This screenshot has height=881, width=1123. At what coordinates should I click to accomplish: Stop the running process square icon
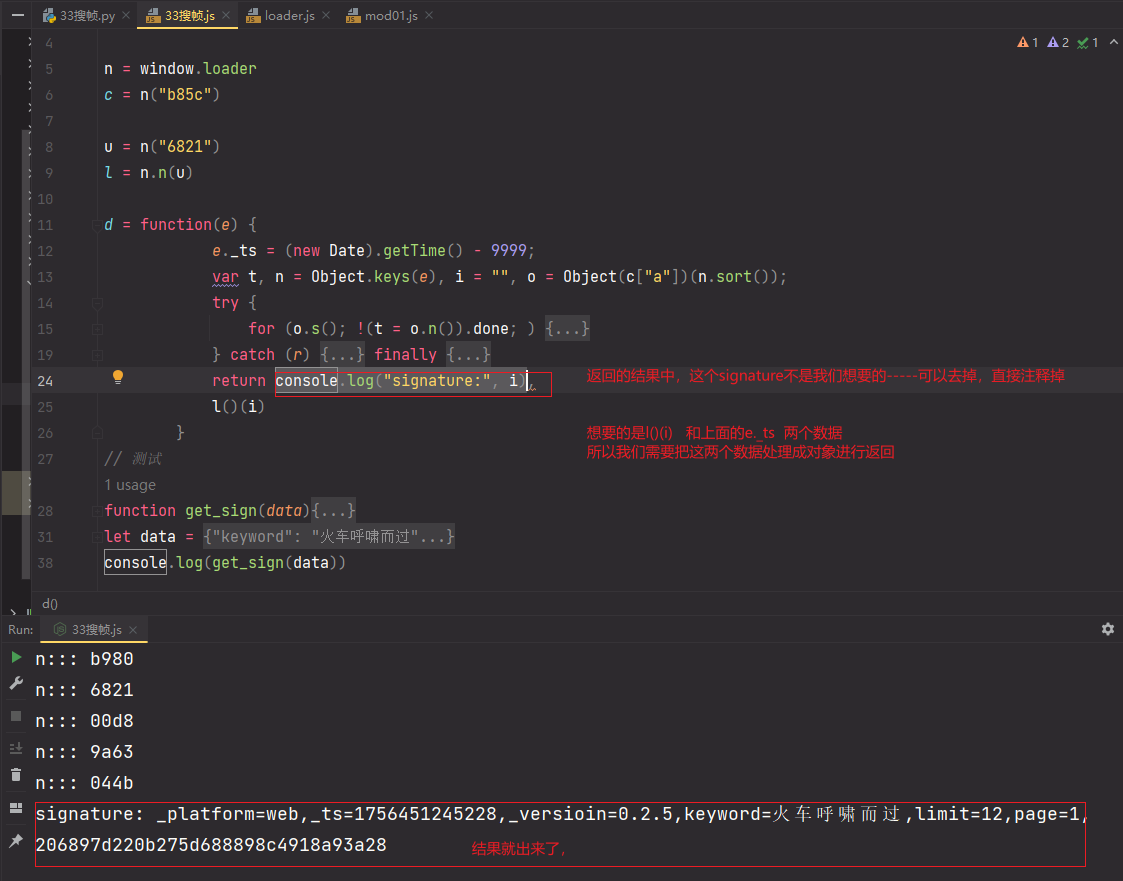[x=16, y=716]
